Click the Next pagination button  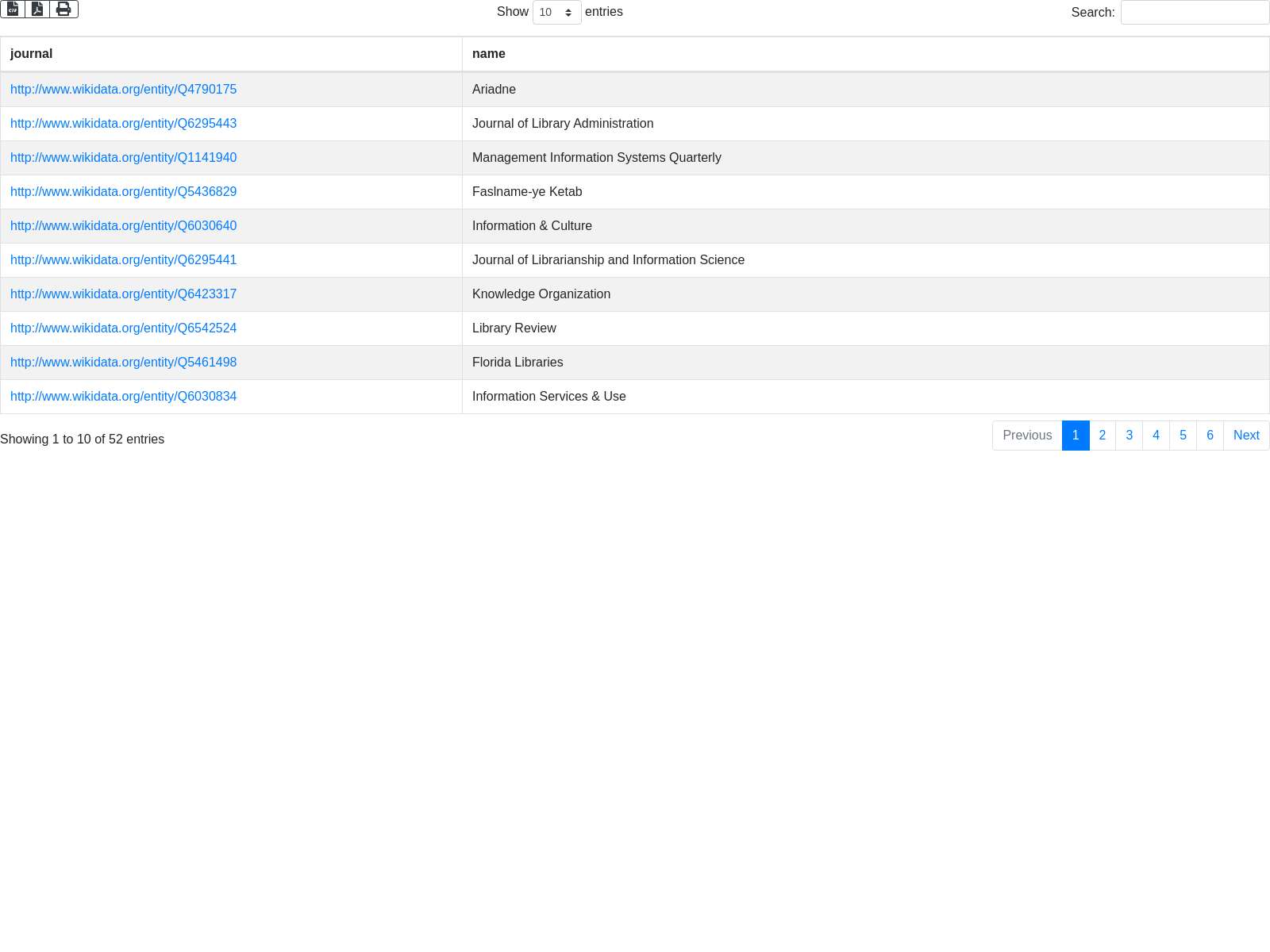pyautogui.click(x=1246, y=436)
